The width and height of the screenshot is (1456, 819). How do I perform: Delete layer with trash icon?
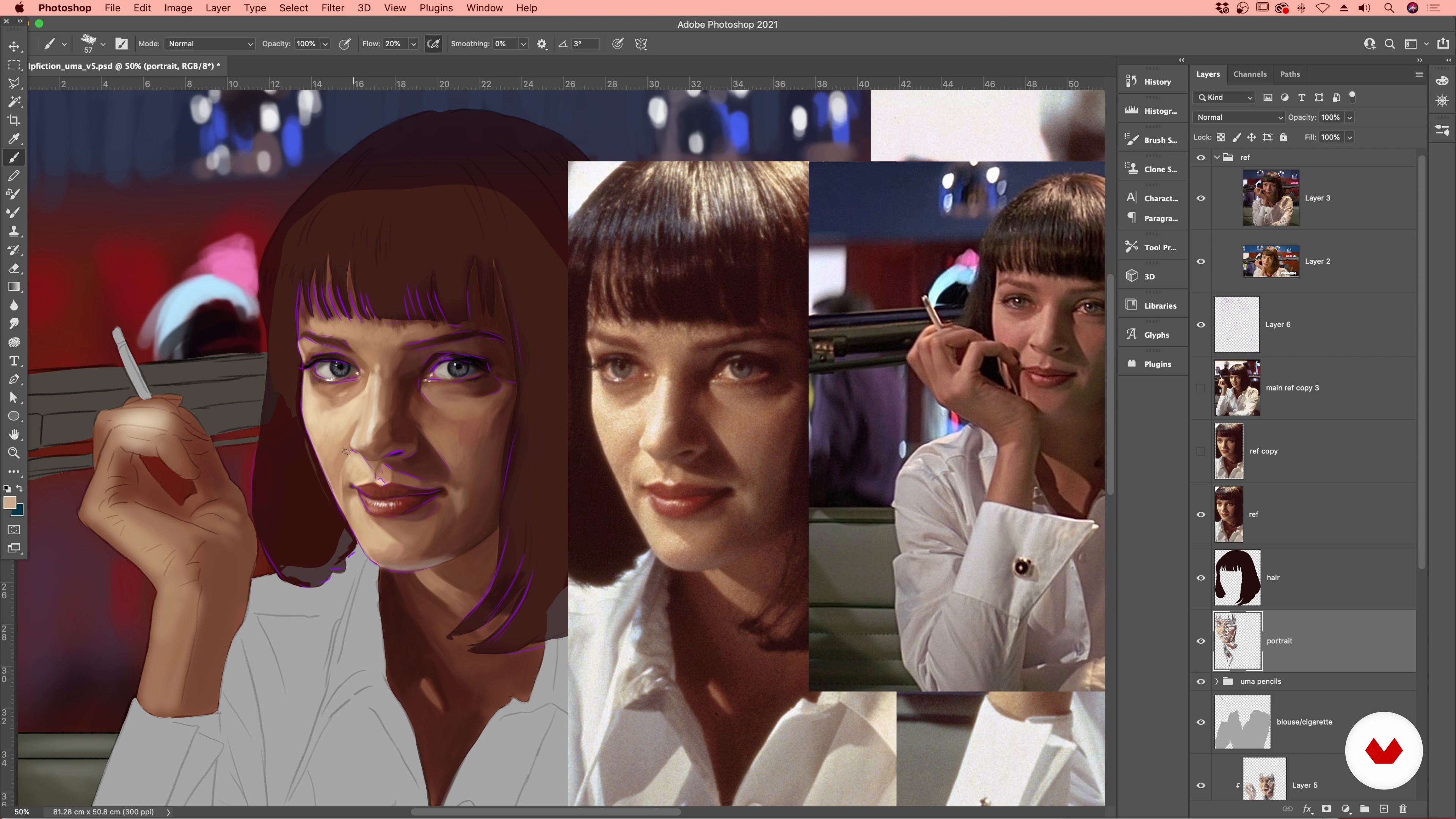pyautogui.click(x=1403, y=809)
